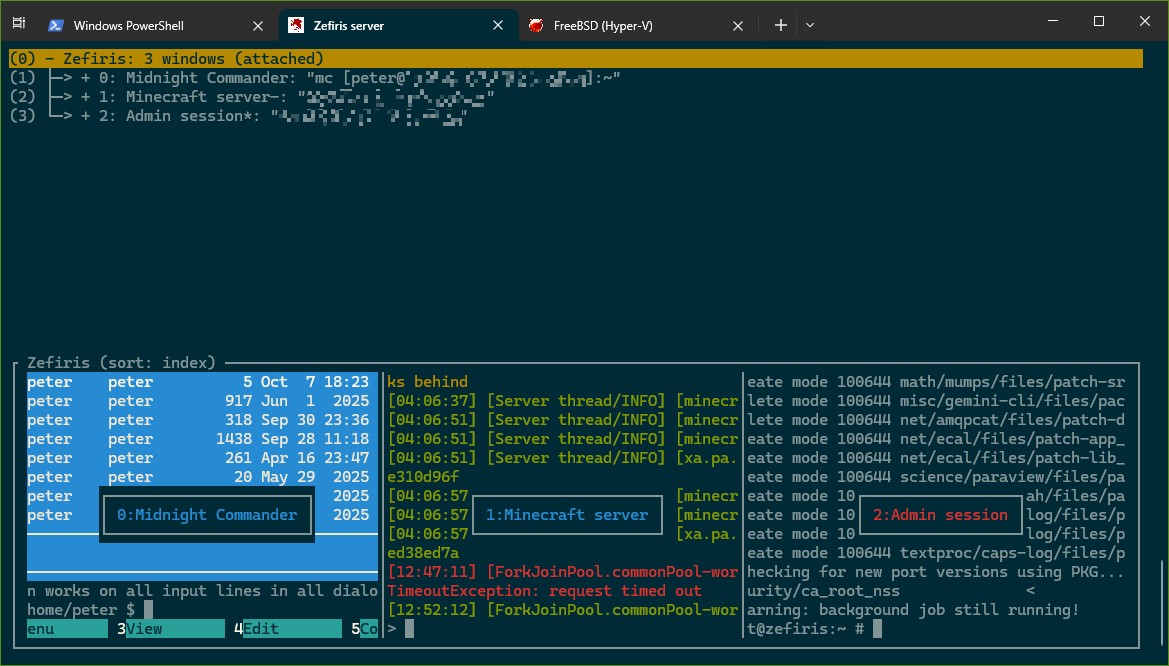The width and height of the screenshot is (1169, 666).
Task: Close the Zefiris server tab
Action: 498,25
